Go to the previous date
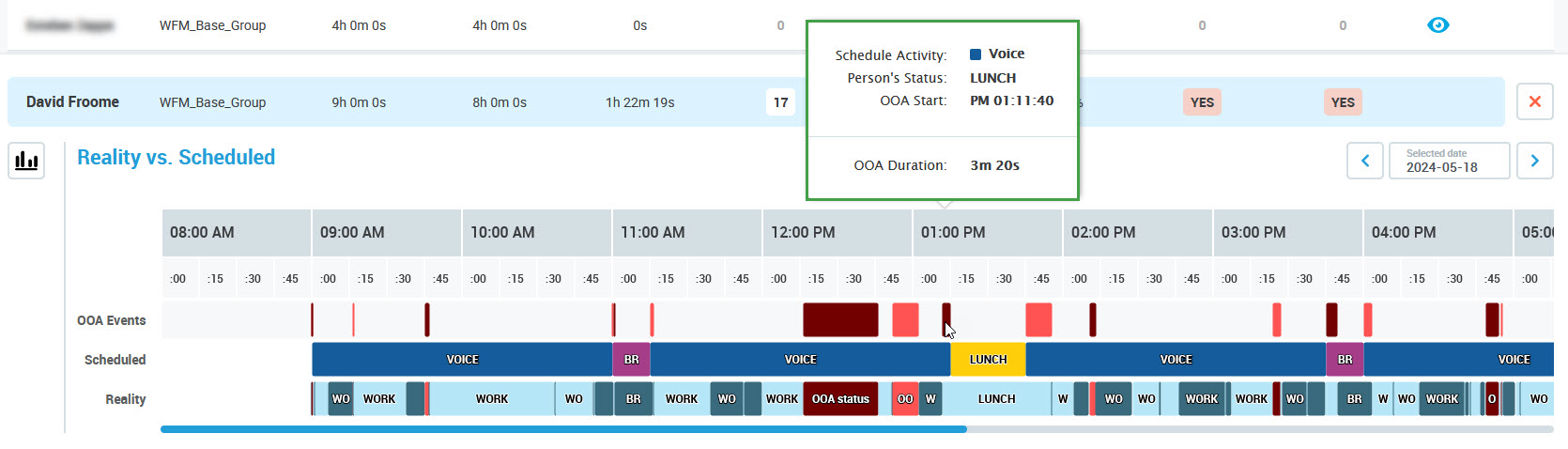 (x=1365, y=161)
